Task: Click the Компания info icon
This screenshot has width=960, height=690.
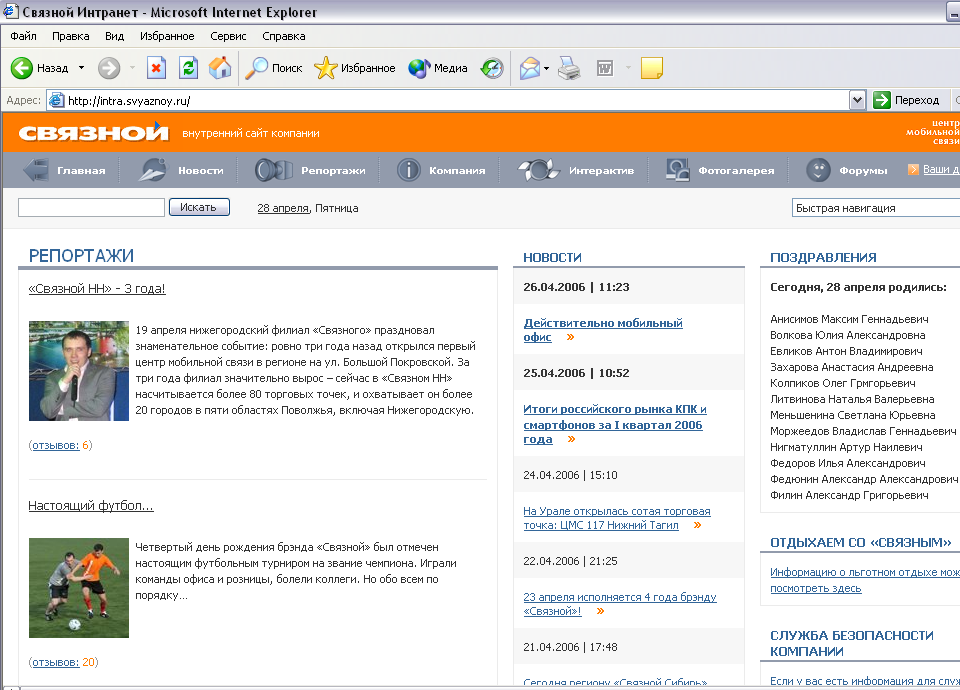Action: [408, 170]
